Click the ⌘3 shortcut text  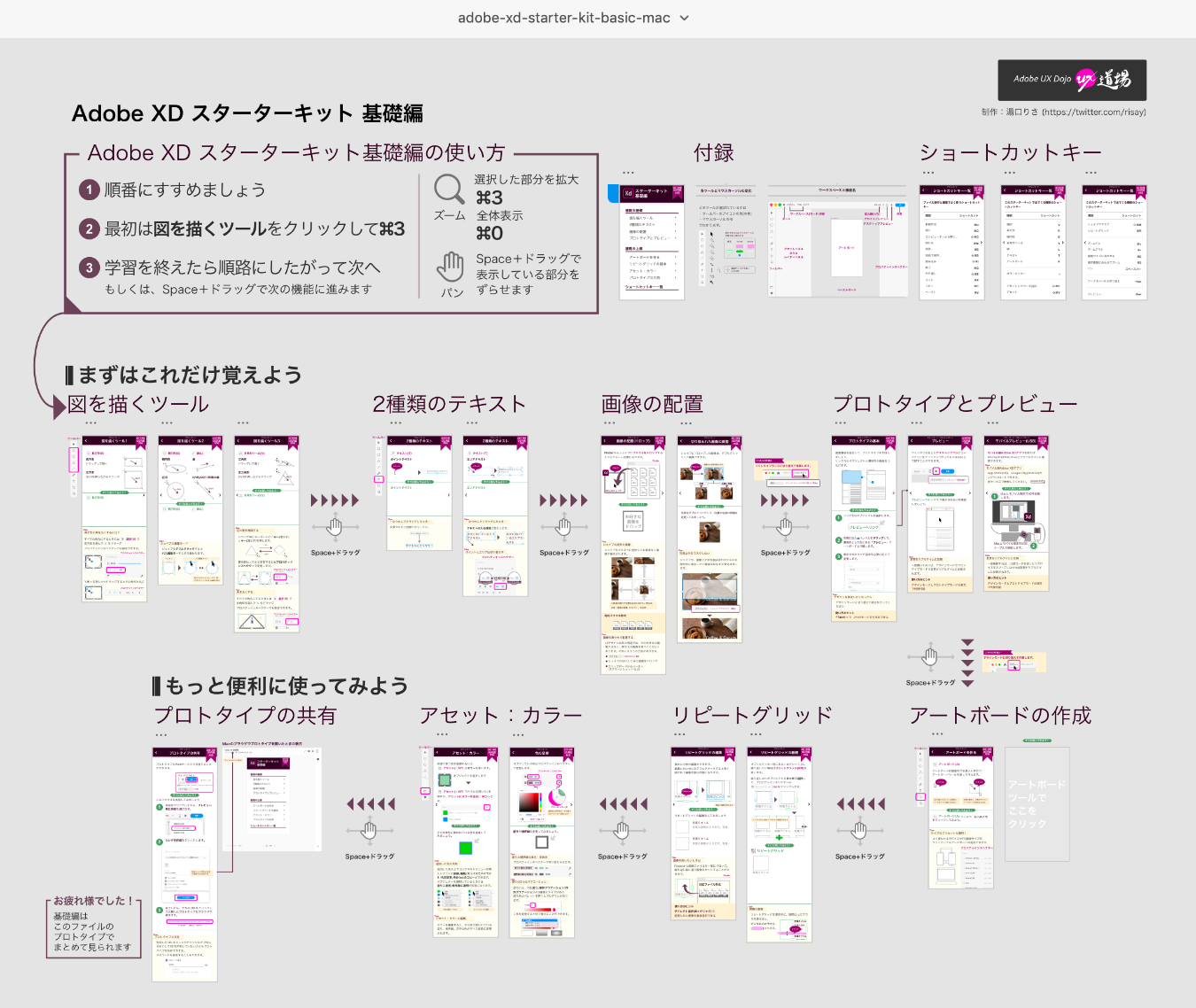[489, 198]
